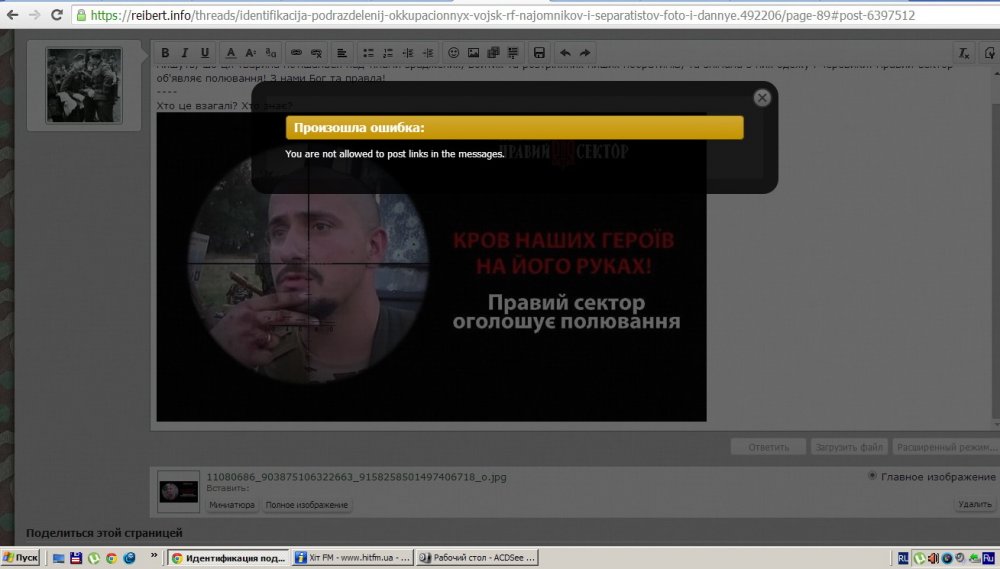
Task: Toggle bold formatting in the editor toolbar
Action: pos(166,52)
